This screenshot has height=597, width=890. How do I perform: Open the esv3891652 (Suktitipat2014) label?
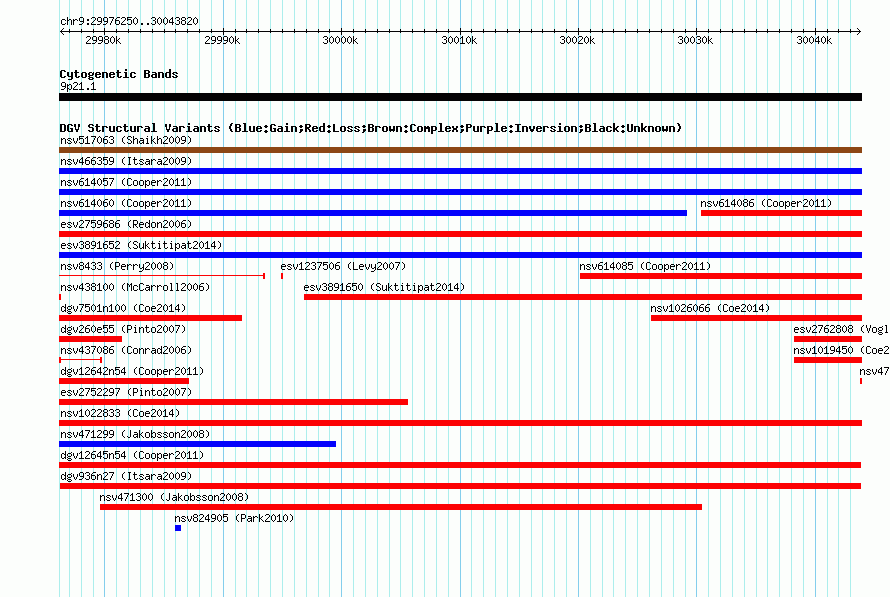tap(141, 245)
